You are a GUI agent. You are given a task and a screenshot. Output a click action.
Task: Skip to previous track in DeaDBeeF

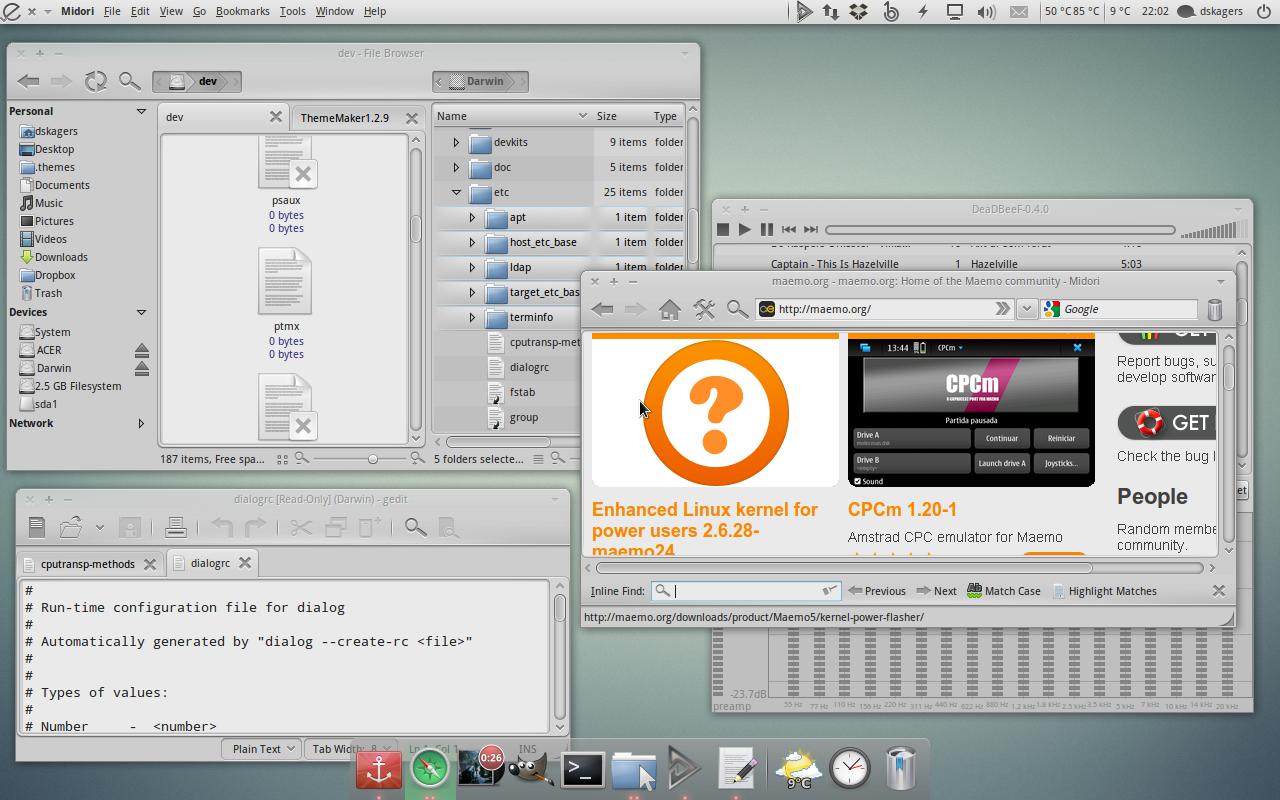(x=789, y=229)
